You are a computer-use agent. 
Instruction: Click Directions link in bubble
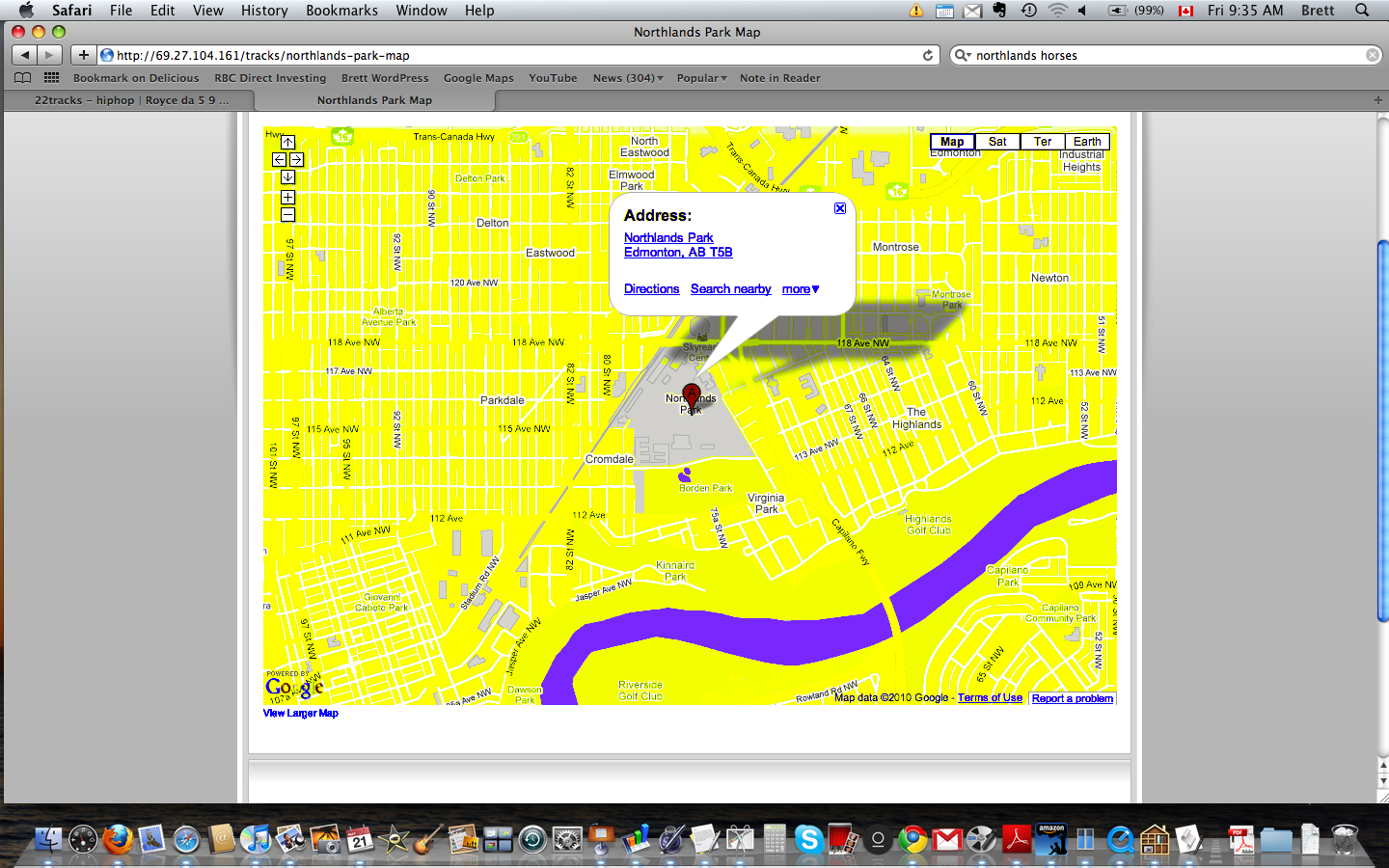coord(651,289)
